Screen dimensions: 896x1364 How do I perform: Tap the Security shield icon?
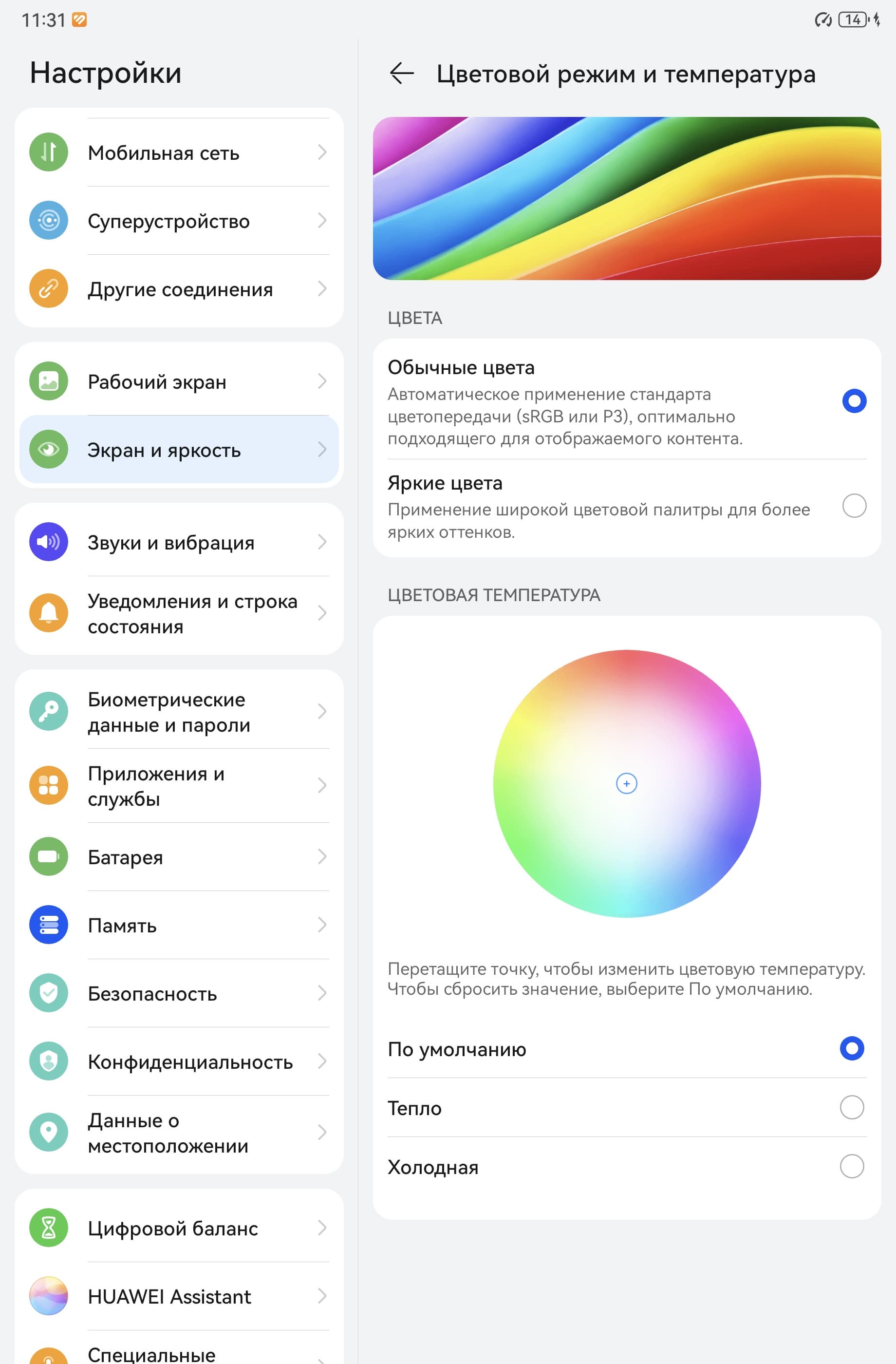coord(49,993)
